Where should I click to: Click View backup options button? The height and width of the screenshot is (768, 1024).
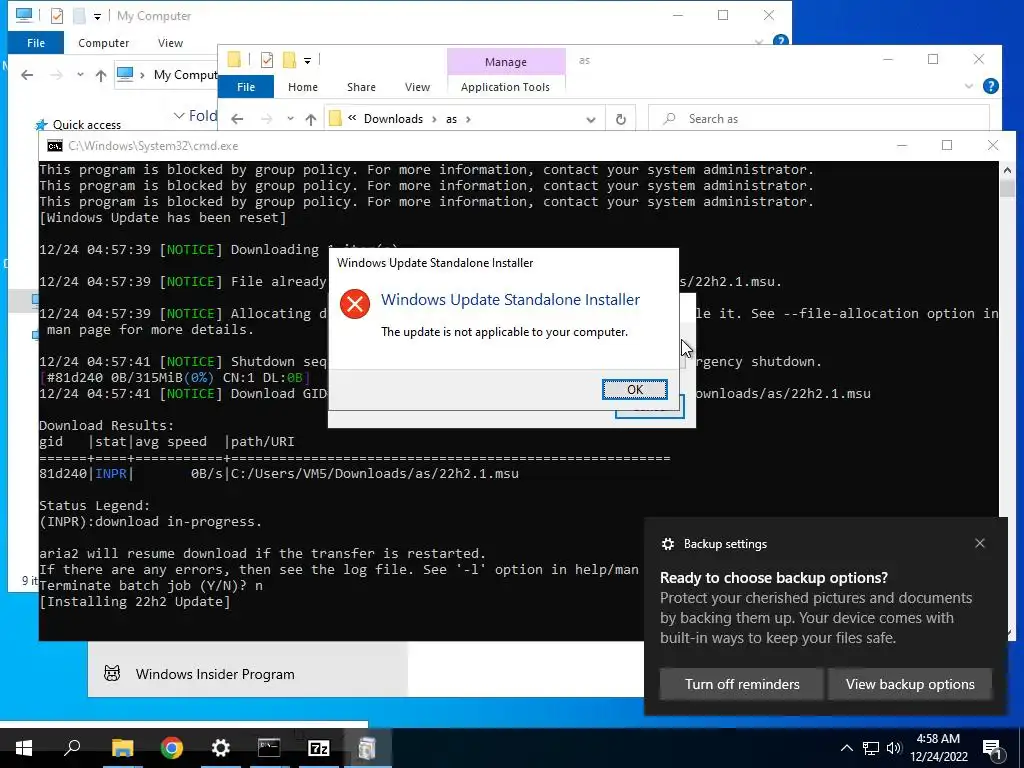click(x=910, y=684)
